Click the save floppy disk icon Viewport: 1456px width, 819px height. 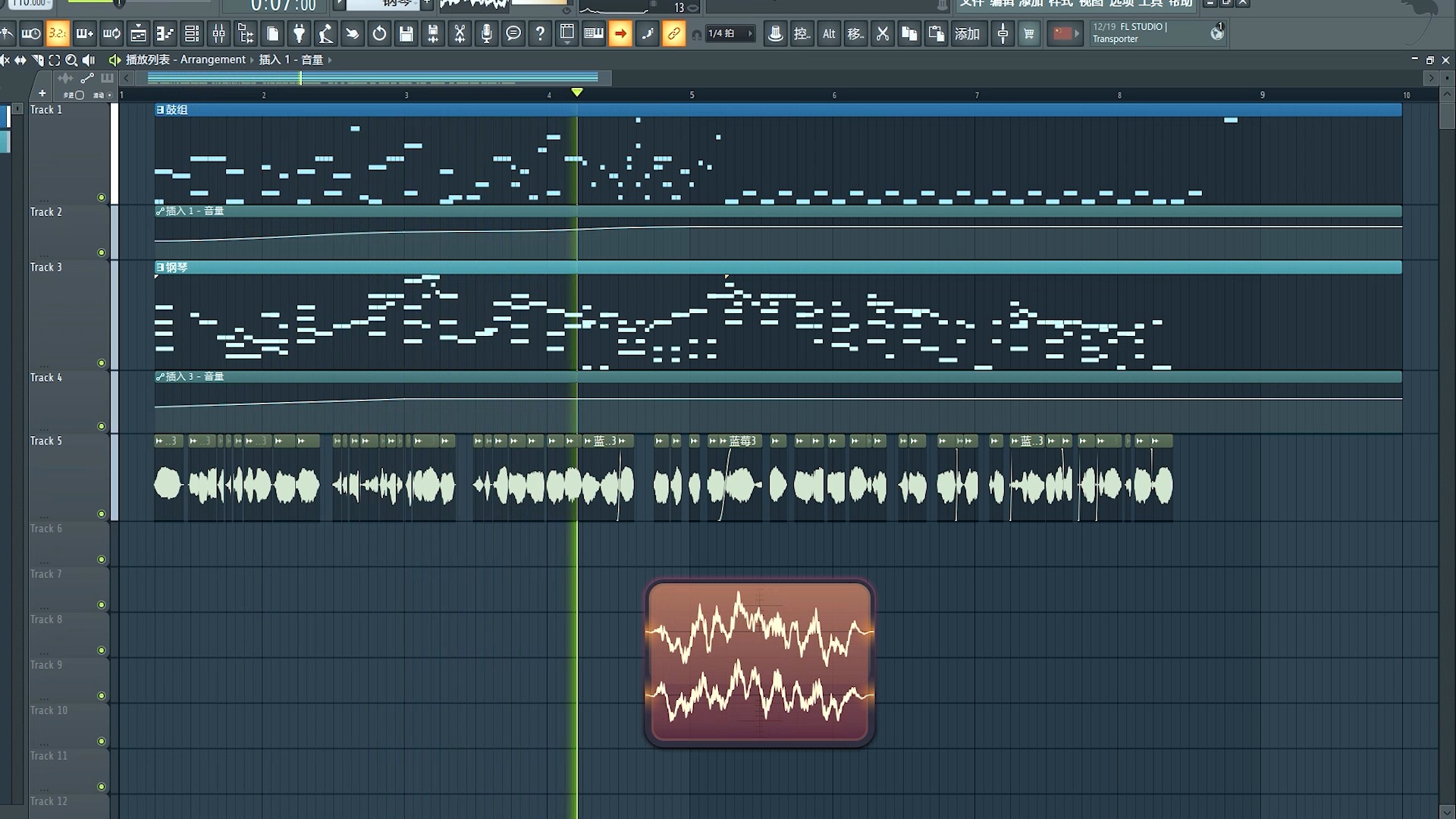pyautogui.click(x=406, y=33)
